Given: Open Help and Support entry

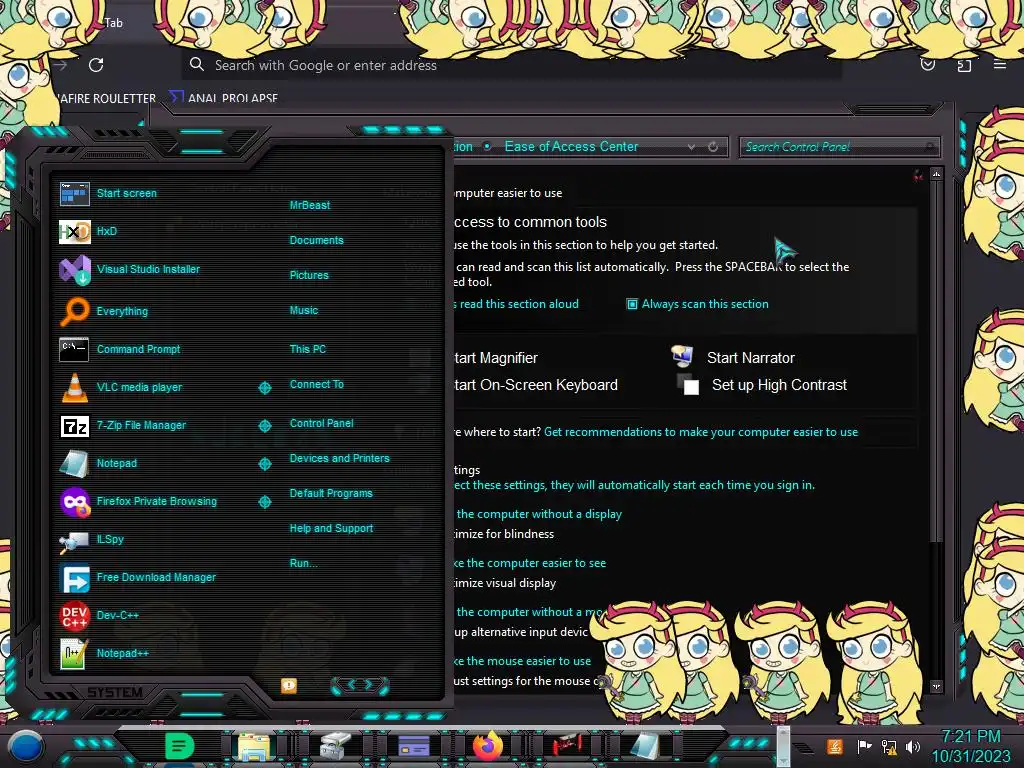Looking at the screenshot, I should [331, 528].
